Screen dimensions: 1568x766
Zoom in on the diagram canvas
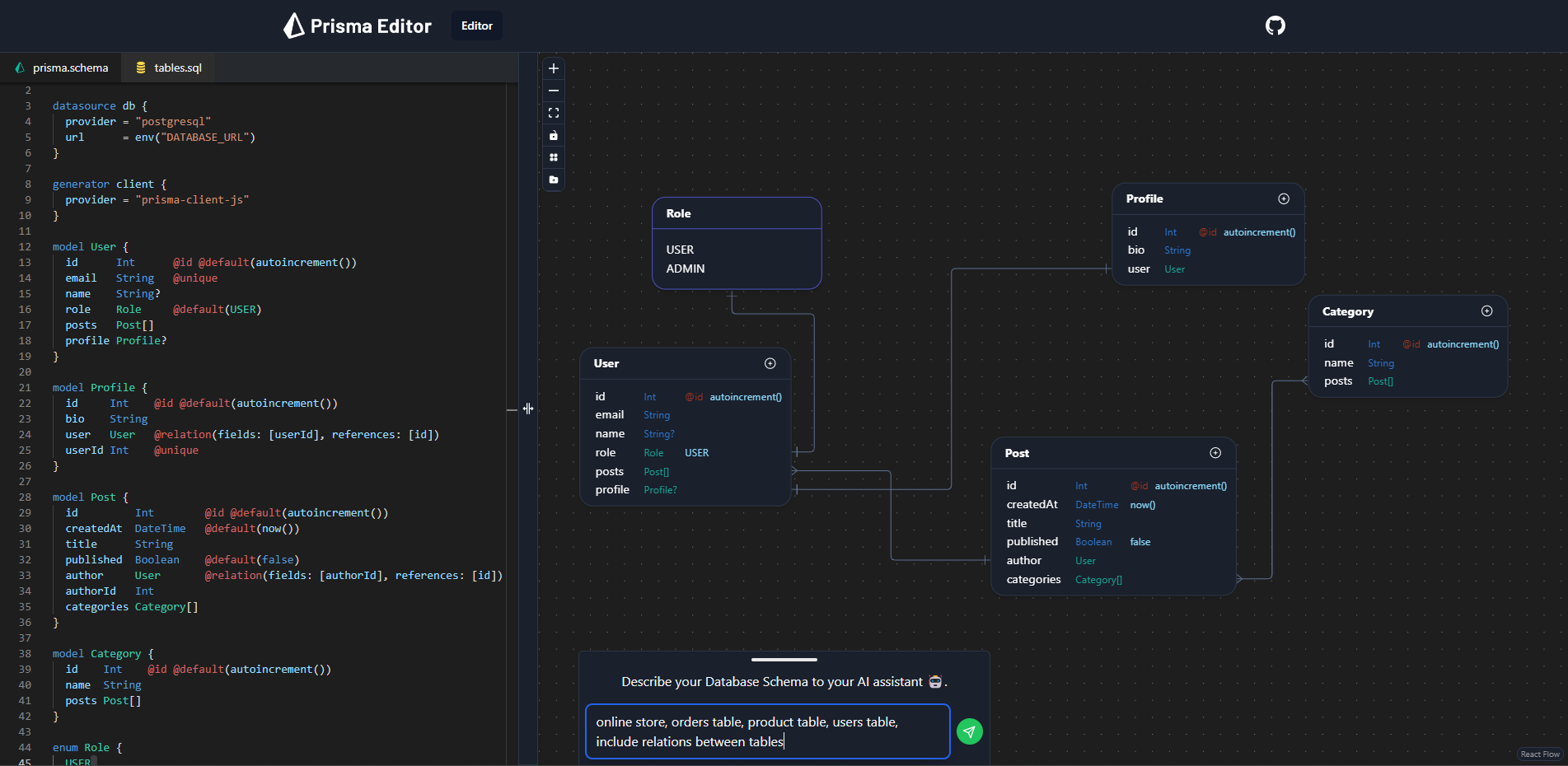tap(554, 68)
